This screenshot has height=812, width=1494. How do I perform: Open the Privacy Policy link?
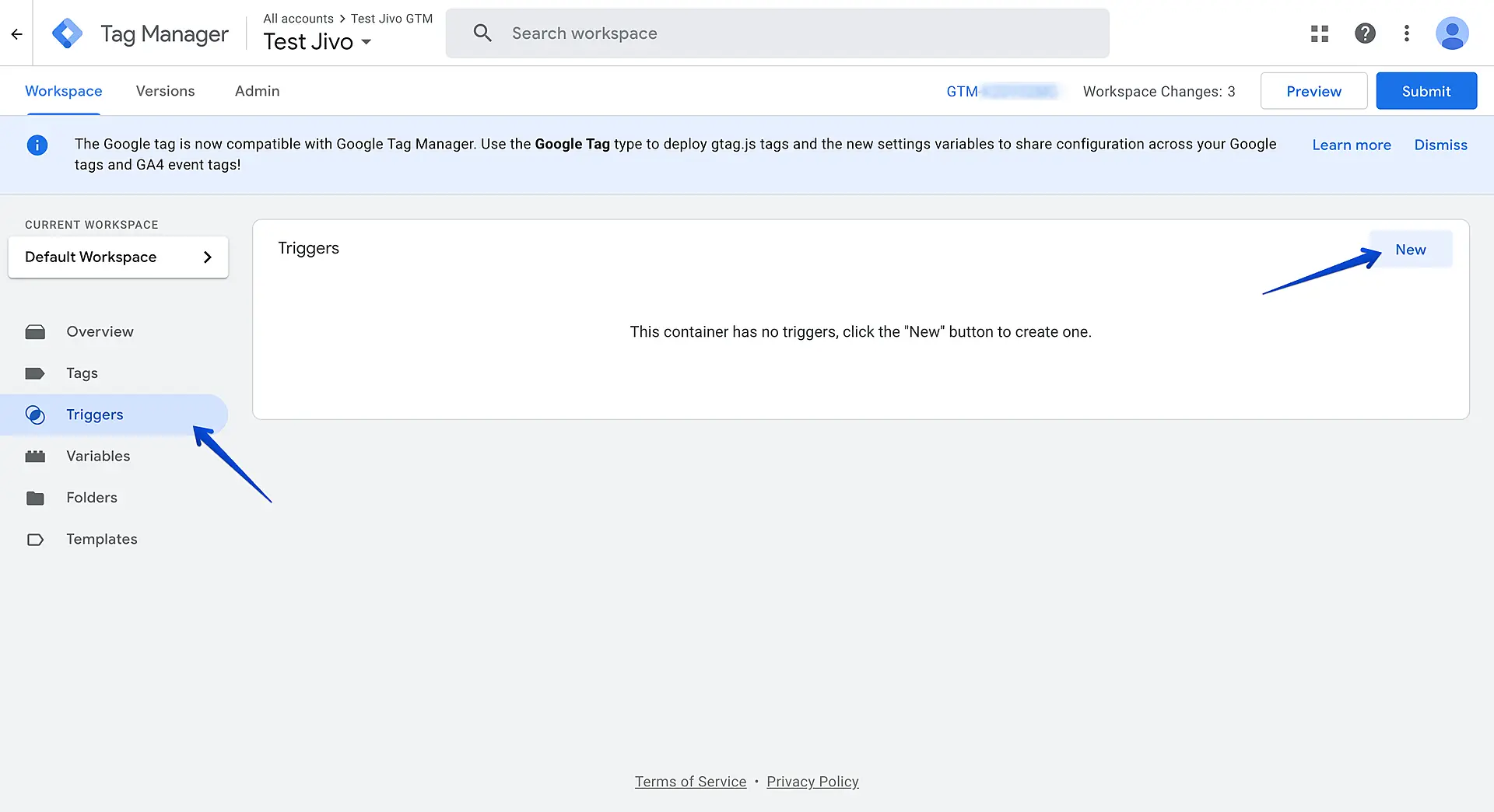[812, 782]
